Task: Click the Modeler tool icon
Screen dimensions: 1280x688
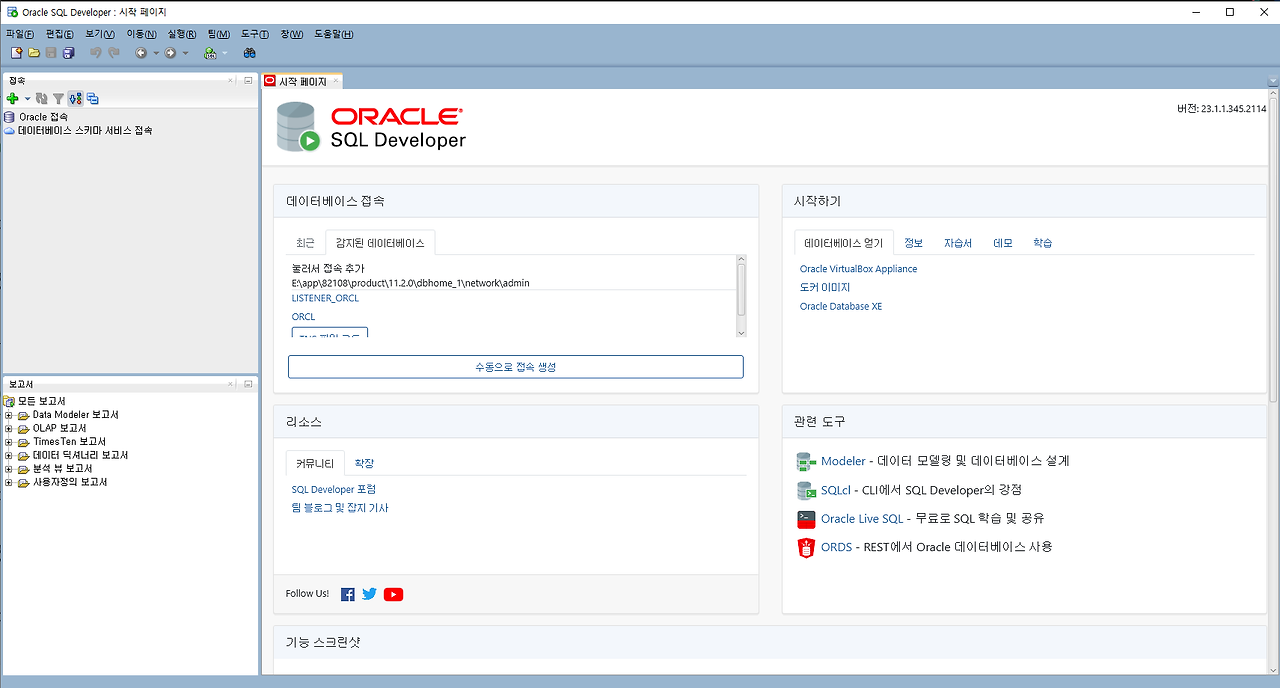Action: pyautogui.click(x=806, y=462)
